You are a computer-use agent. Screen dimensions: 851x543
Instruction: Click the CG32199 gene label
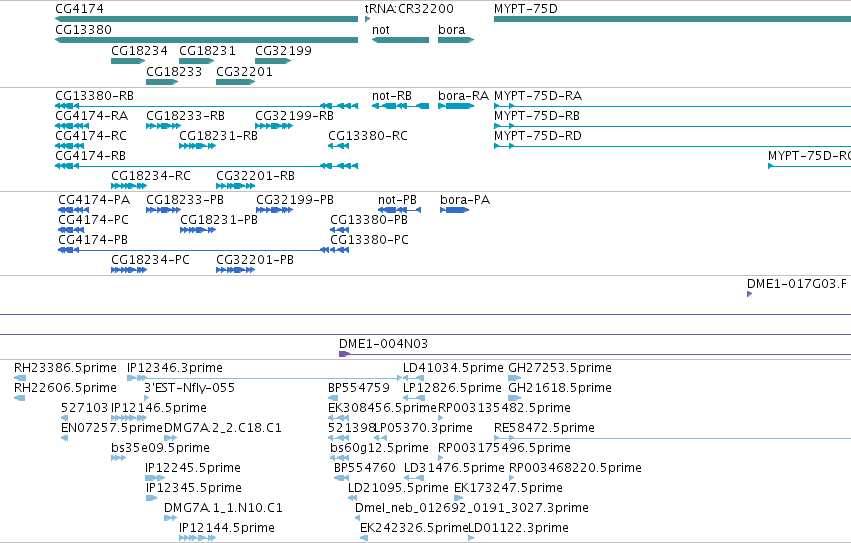coord(283,51)
